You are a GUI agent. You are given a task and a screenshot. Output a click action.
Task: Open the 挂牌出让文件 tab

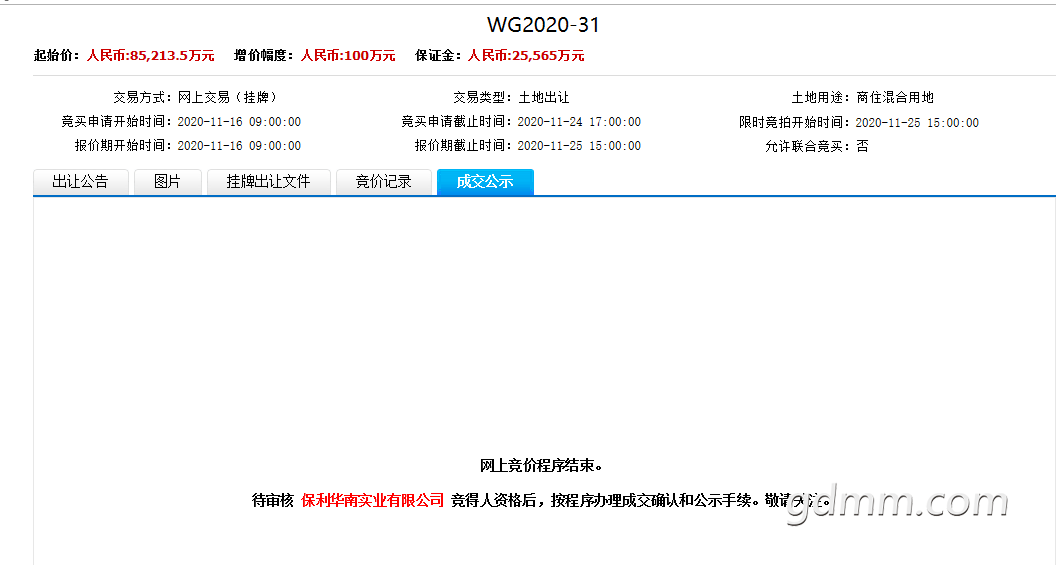coord(269,182)
